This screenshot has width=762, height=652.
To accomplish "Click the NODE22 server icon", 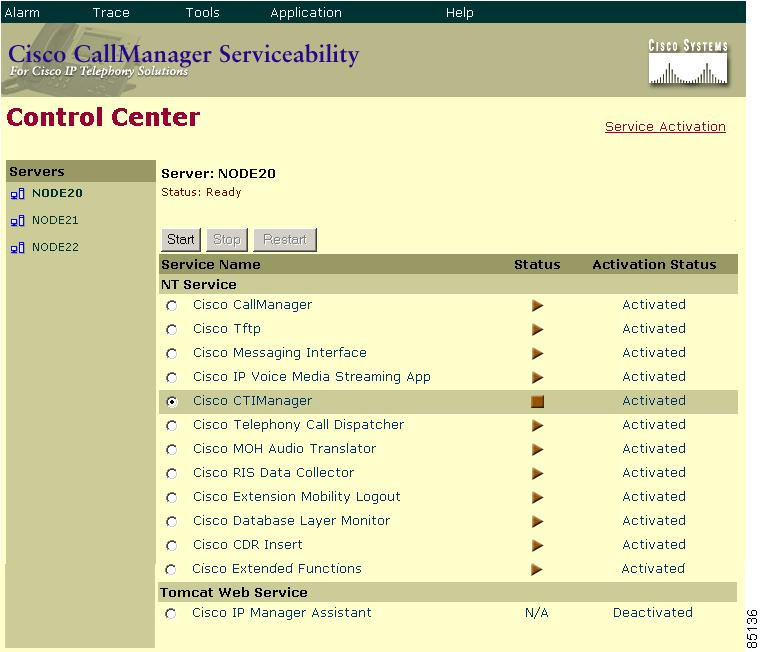I will click(17, 248).
